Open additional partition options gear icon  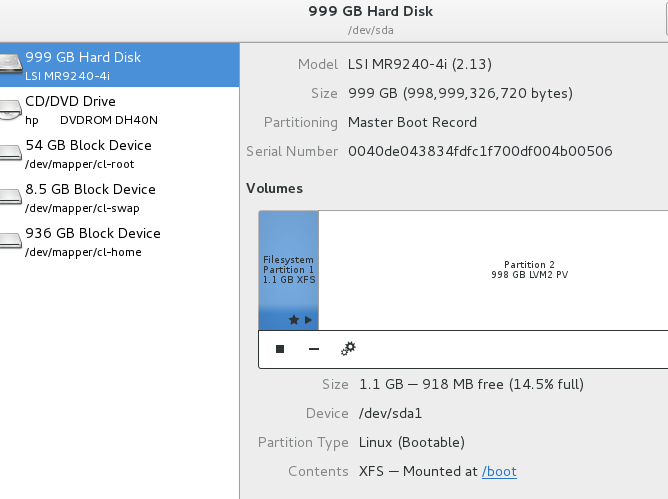[x=348, y=349]
